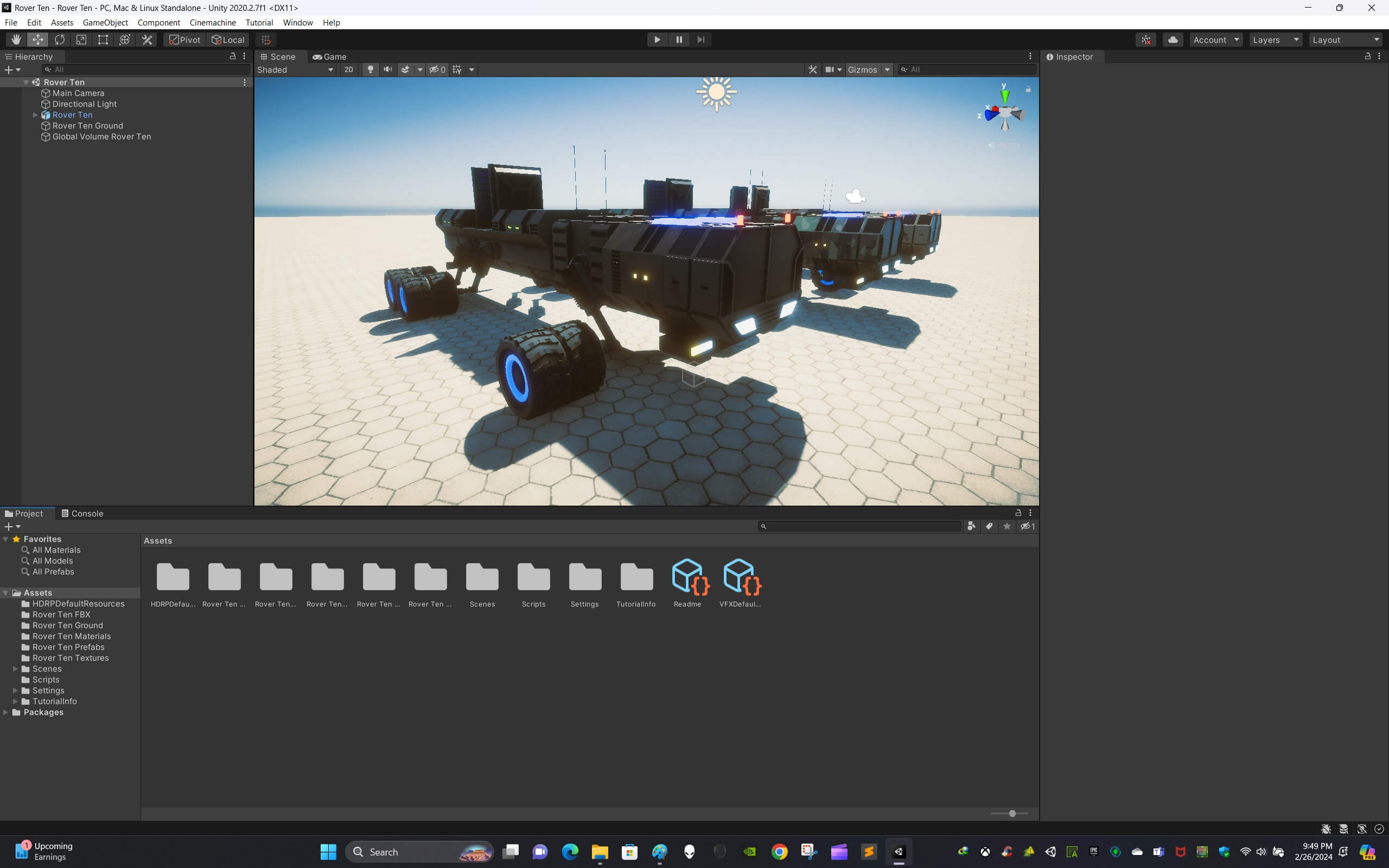The image size is (1389, 868).
Task: Open the Scripts folder thumbnail
Action: coord(534,583)
